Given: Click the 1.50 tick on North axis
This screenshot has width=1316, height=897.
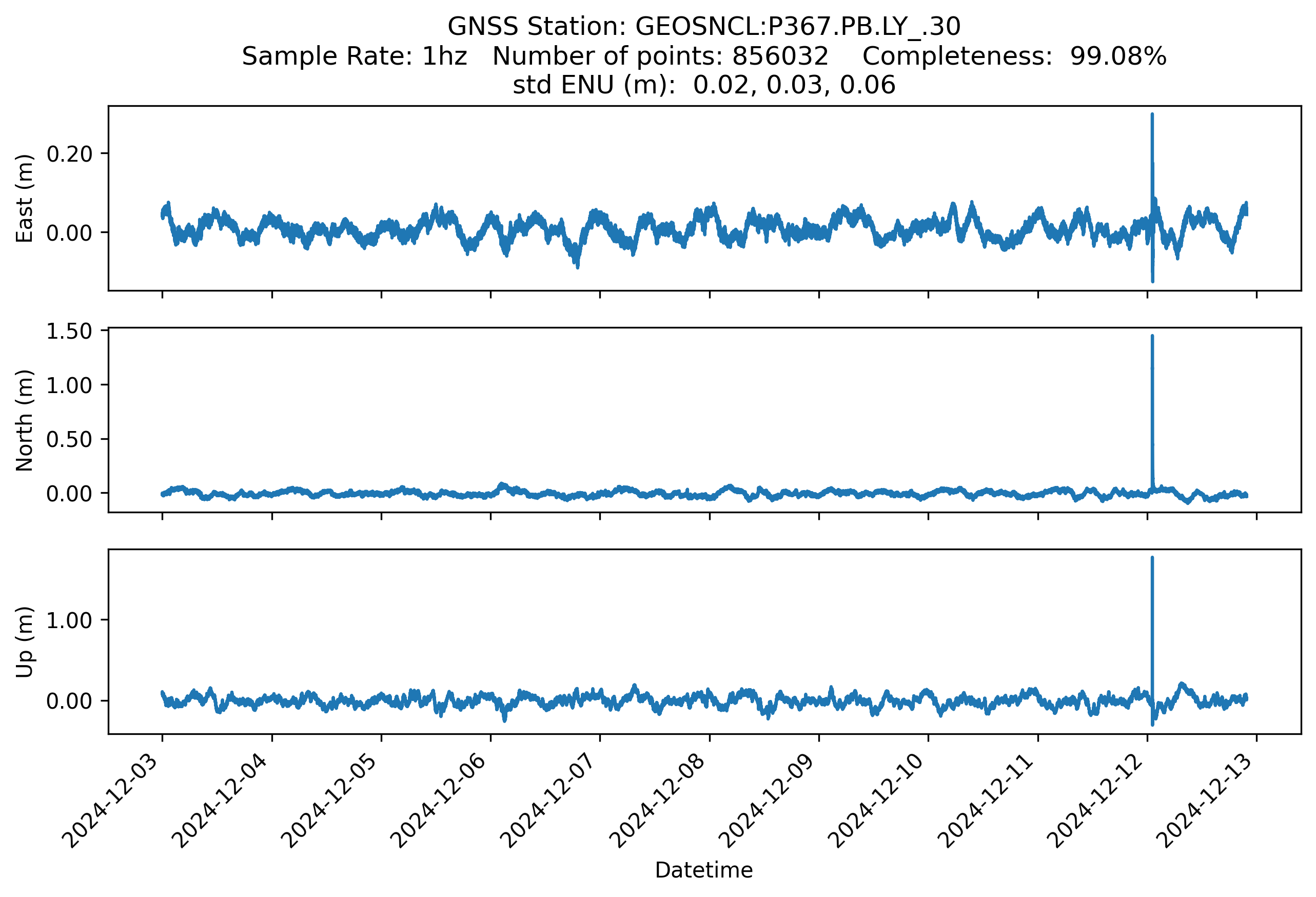Looking at the screenshot, I should (x=69, y=331).
